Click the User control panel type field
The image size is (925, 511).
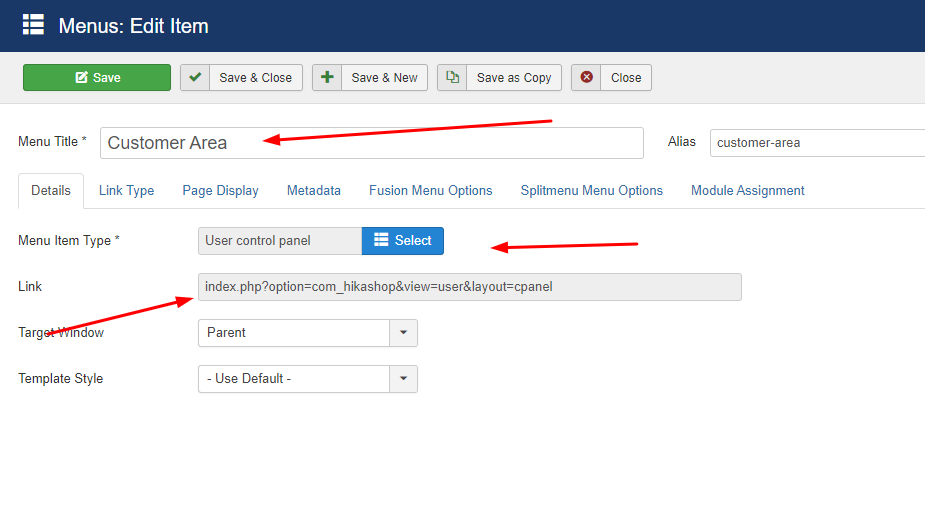280,241
